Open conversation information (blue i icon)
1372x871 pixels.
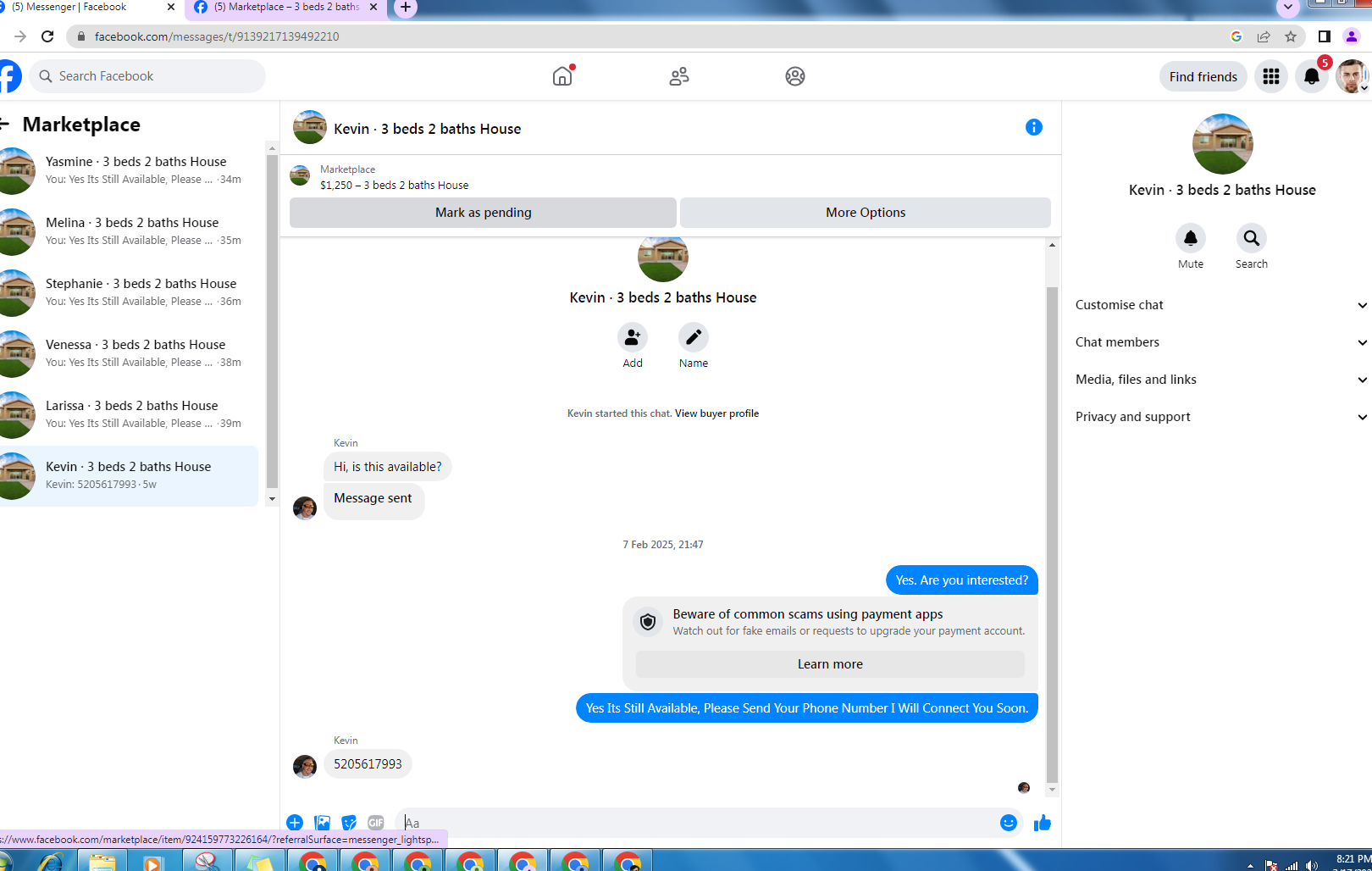(1034, 127)
